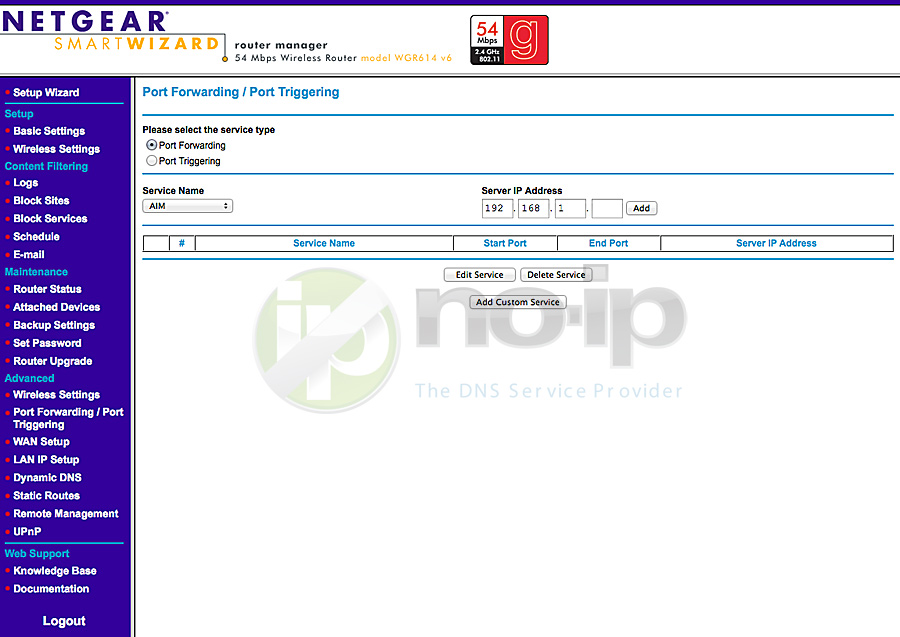This screenshot has width=900, height=637.
Task: Open Router Status under Maintenance
Action: coord(47,289)
